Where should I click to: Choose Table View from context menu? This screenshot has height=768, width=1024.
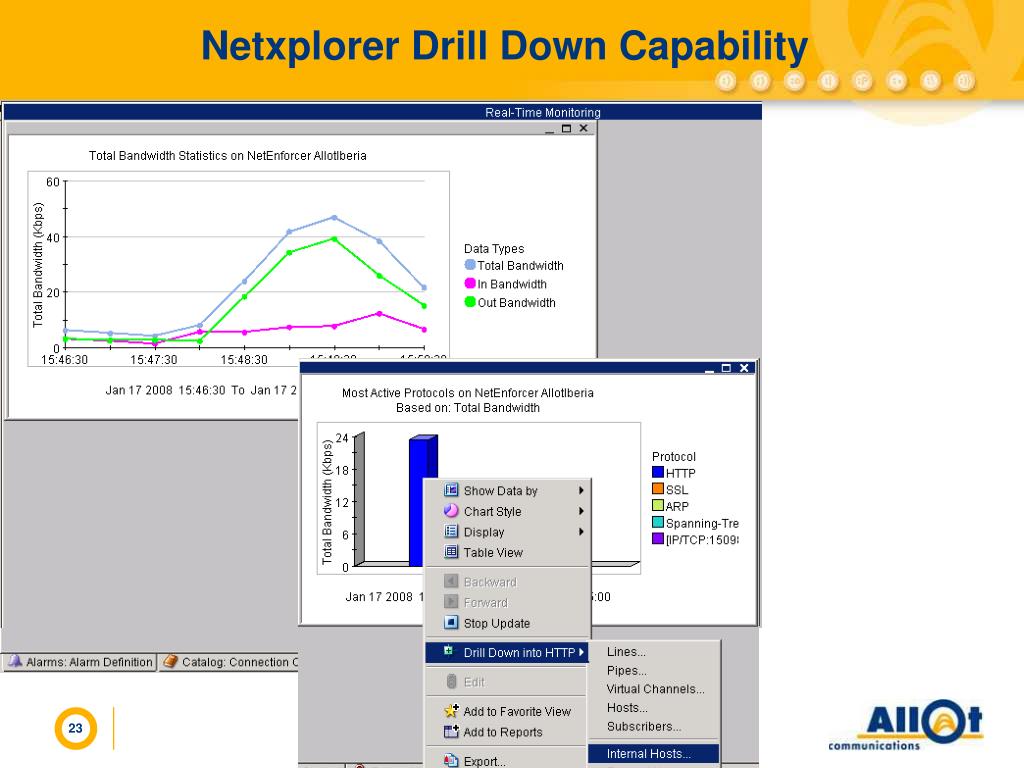coord(507,552)
